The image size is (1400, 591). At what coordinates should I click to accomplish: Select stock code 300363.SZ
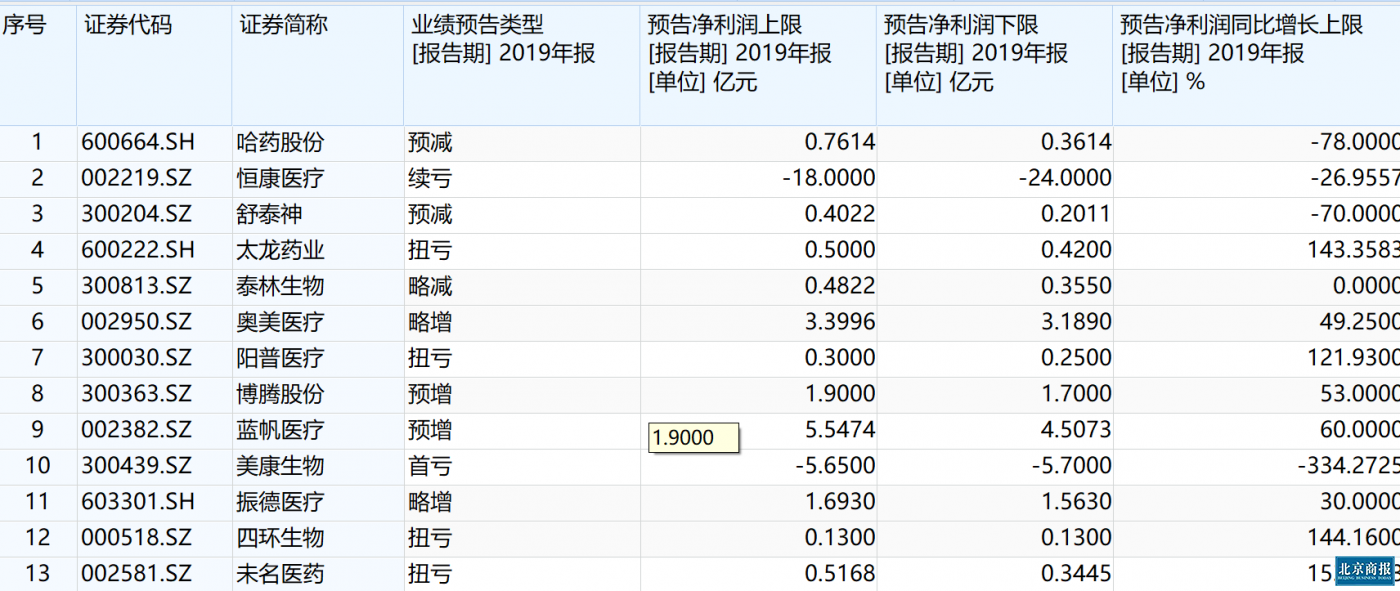coord(136,395)
